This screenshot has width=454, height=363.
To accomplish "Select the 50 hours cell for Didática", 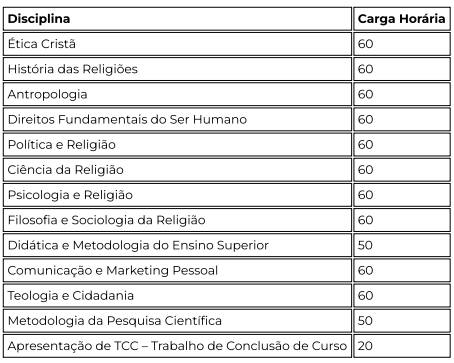I will pyautogui.click(x=402, y=245).
